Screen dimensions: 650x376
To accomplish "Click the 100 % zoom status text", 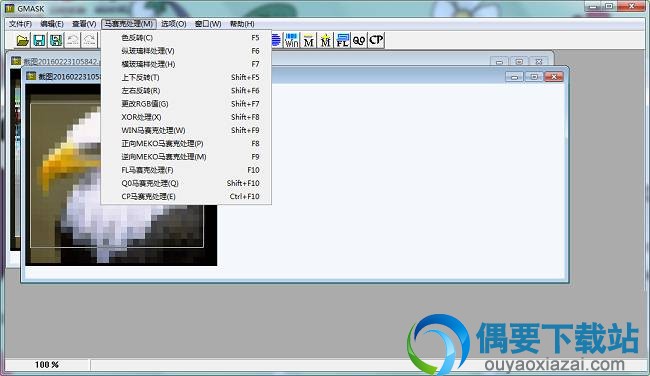I will [x=46, y=365].
